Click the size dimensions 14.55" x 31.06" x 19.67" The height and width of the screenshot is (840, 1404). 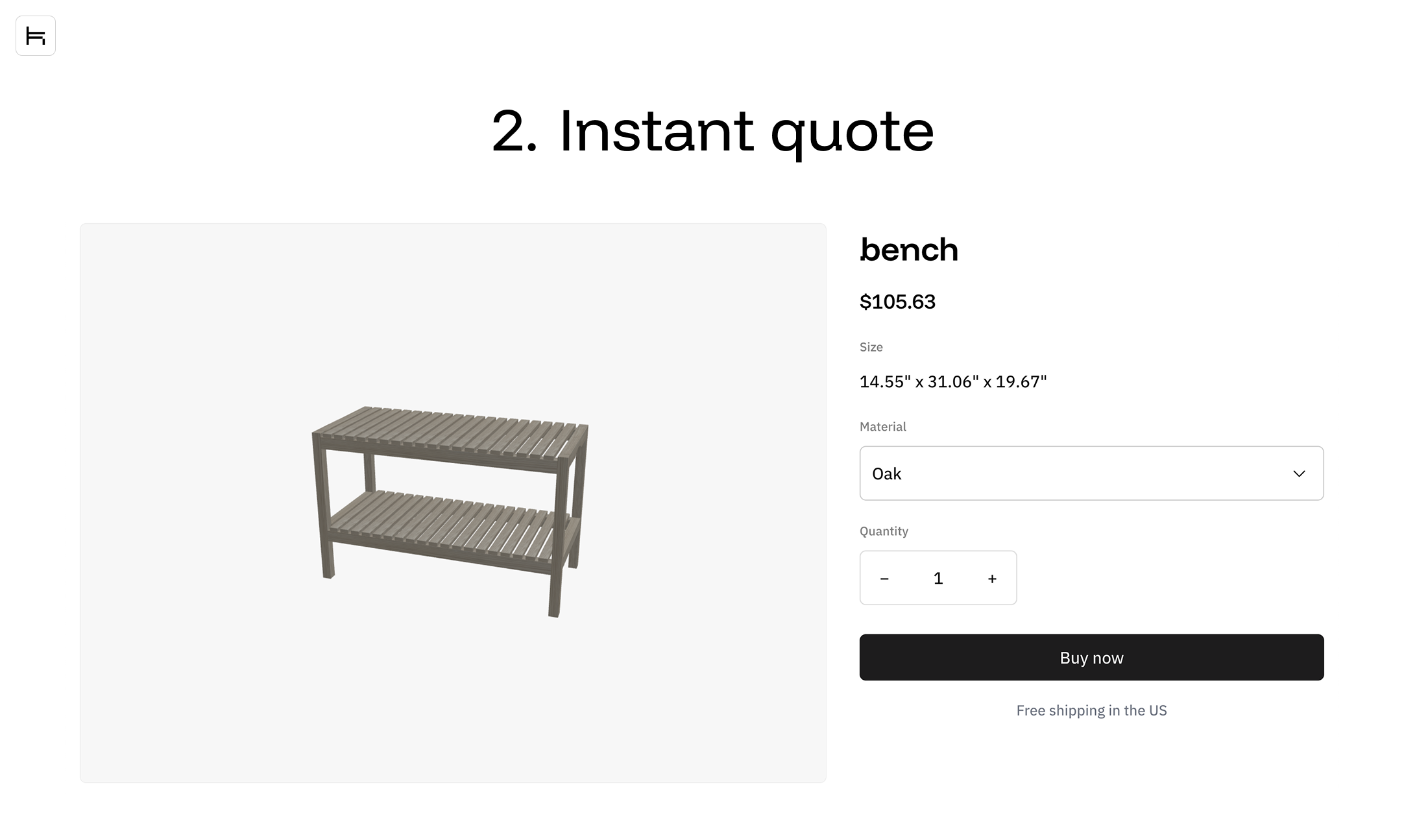pyautogui.click(x=953, y=381)
